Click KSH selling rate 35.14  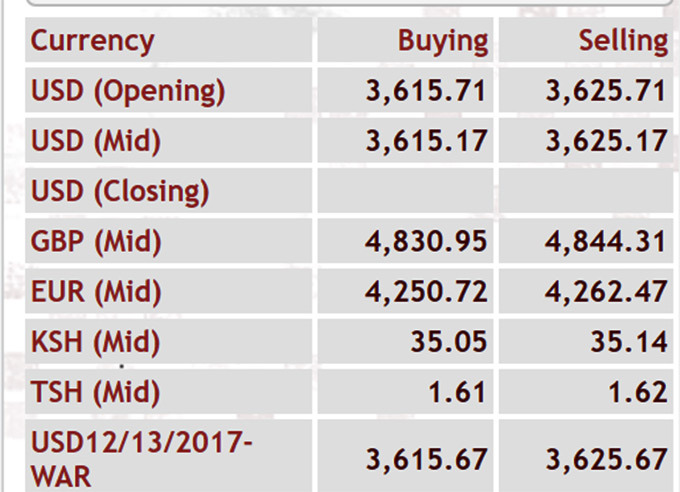(629, 341)
